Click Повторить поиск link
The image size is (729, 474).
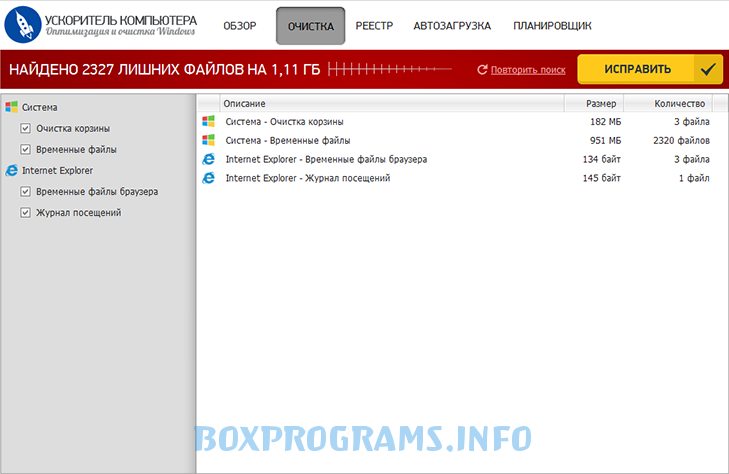tap(528, 70)
